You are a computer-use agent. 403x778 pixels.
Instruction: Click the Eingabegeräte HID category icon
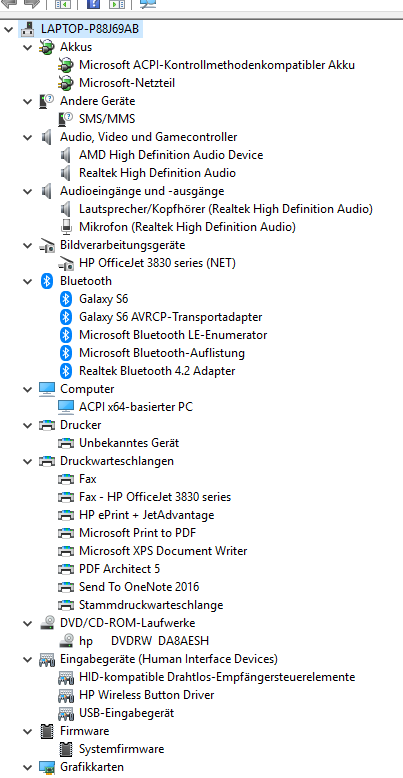(47, 659)
